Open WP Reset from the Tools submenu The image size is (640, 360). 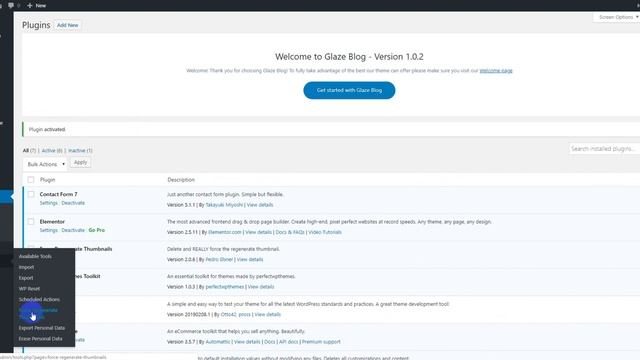click(29, 289)
